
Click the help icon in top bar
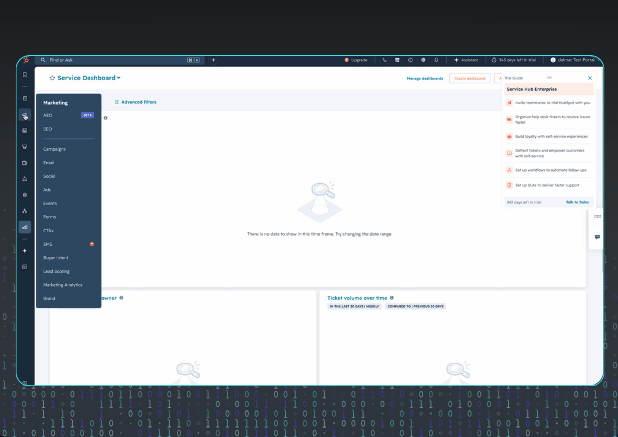click(x=410, y=60)
